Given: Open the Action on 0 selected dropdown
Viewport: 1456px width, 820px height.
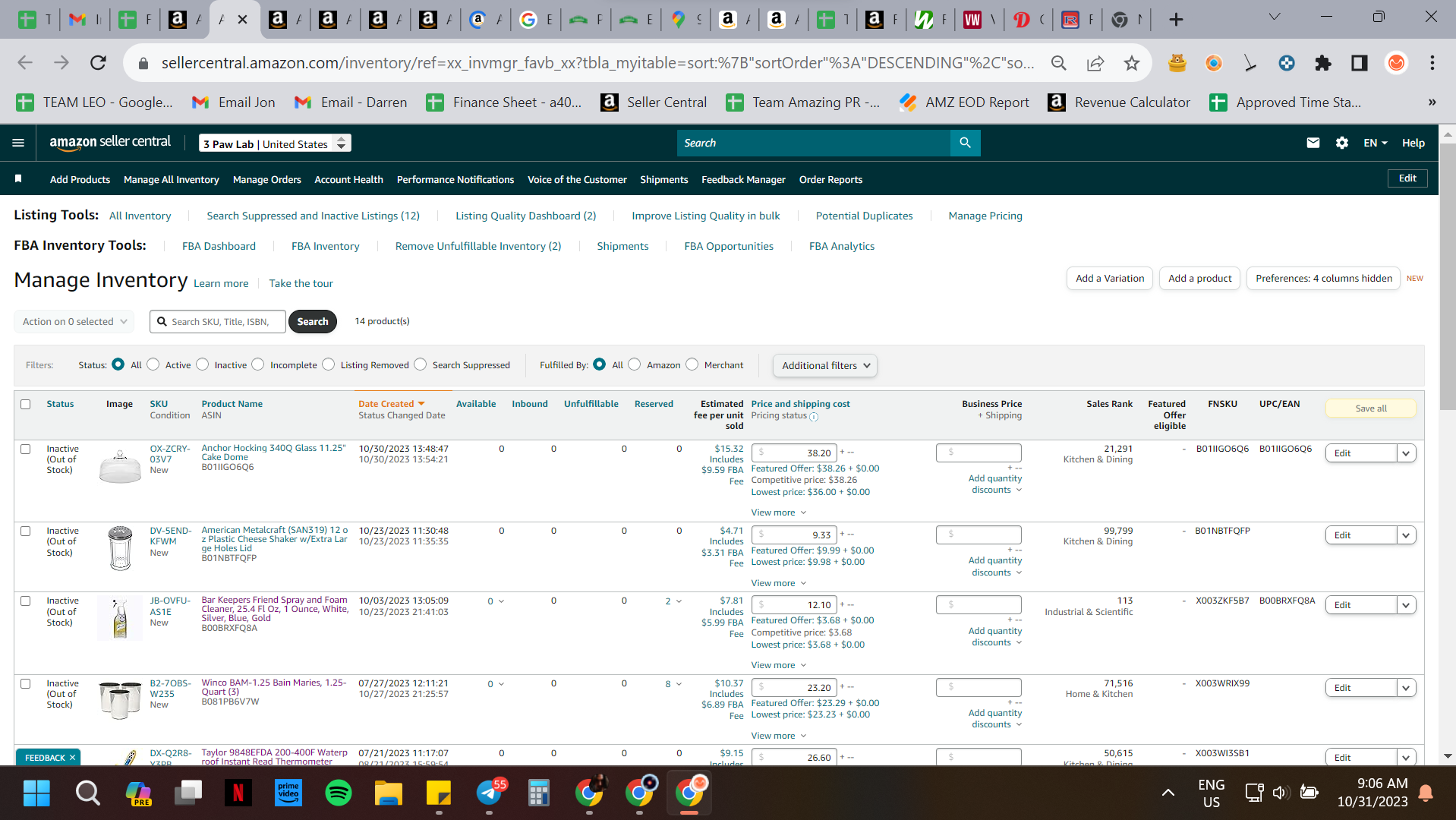Looking at the screenshot, I should 74,321.
